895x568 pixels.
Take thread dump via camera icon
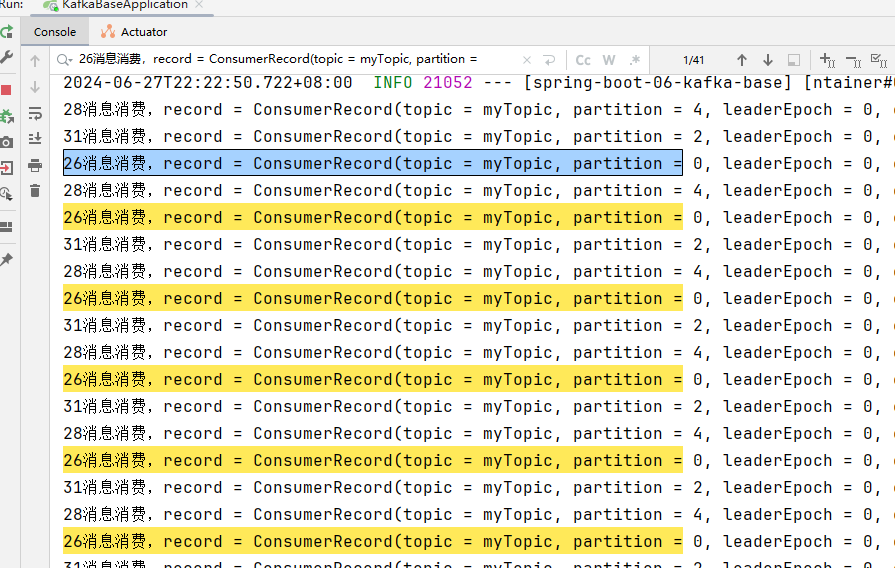[6, 142]
